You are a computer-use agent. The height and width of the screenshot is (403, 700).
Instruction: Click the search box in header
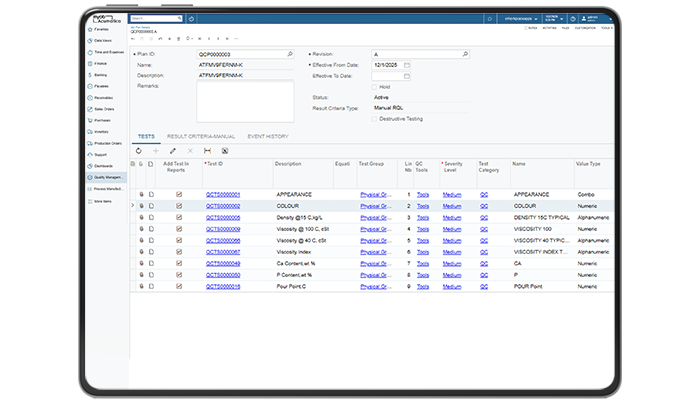(x=156, y=19)
